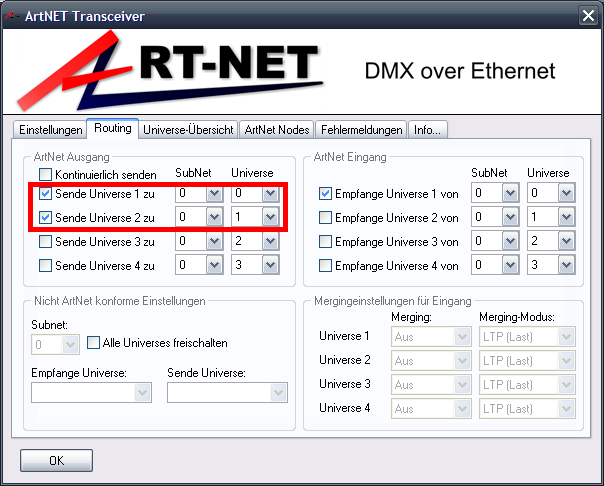Click the ArtNet Ausgang group label
Image resolution: width=604 pixels, height=486 pixels.
tap(72, 157)
